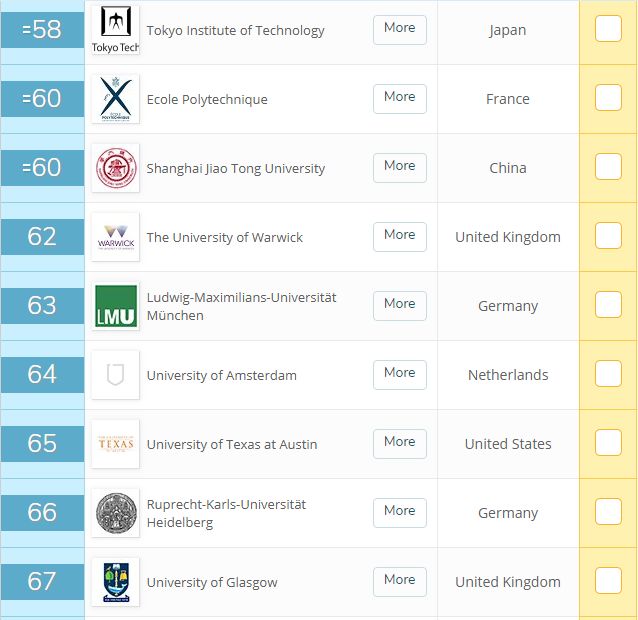
Task: Click the University of Glasgow crest
Action: 115,582
